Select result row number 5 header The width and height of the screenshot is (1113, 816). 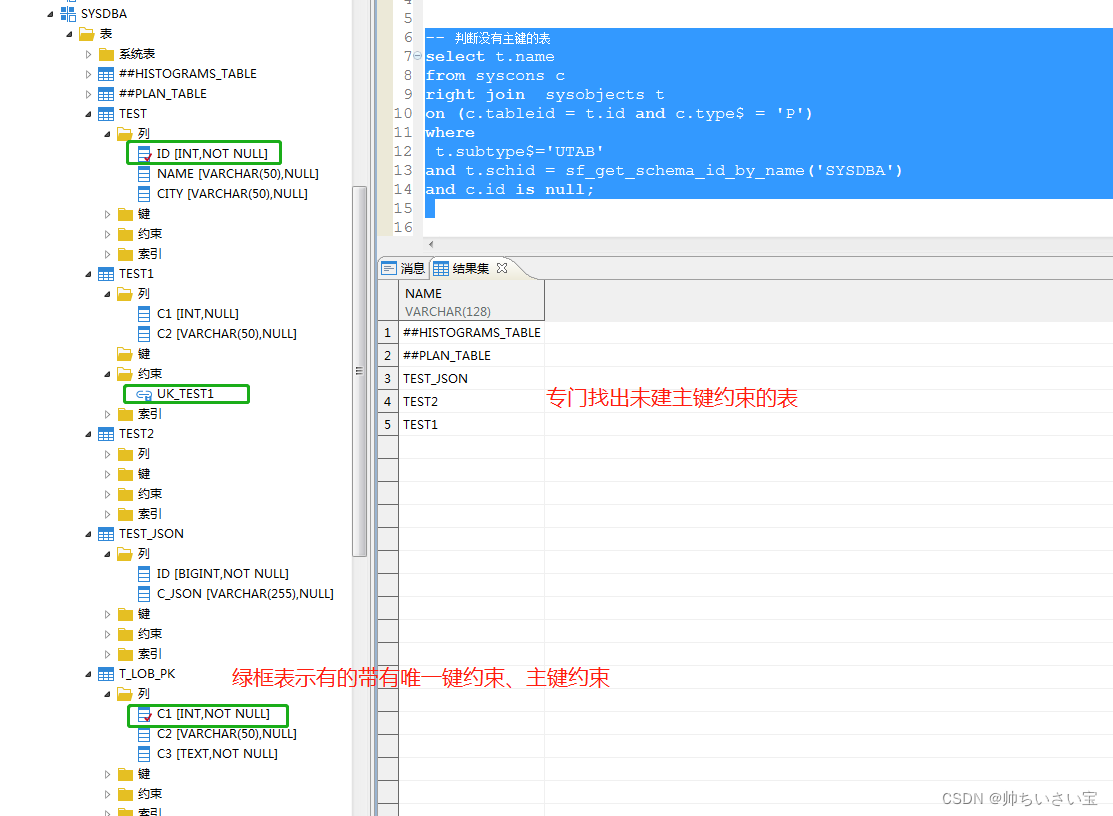[x=388, y=425]
